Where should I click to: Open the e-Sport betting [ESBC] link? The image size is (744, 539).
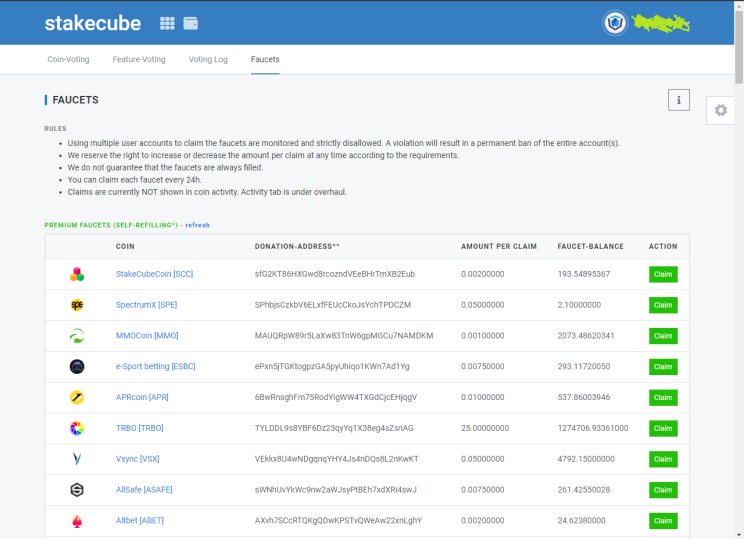[156, 366]
